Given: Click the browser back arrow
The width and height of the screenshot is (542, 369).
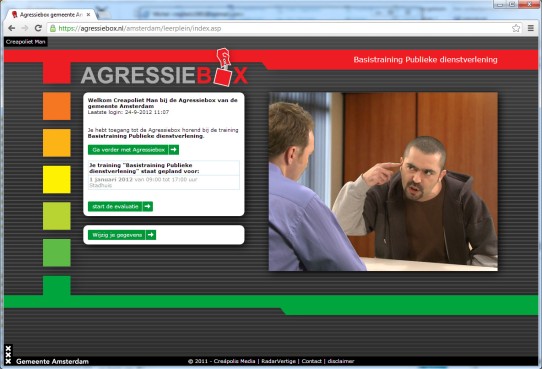Looking at the screenshot, I should (x=11, y=28).
